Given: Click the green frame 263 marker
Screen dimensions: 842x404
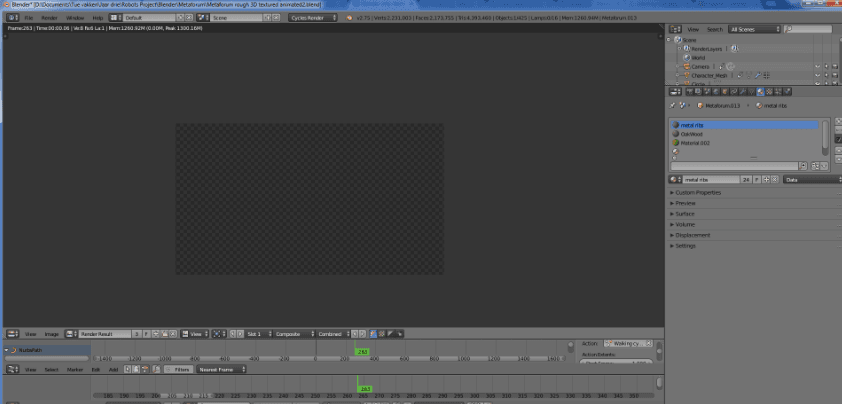Looking at the screenshot, I should click(x=363, y=352).
